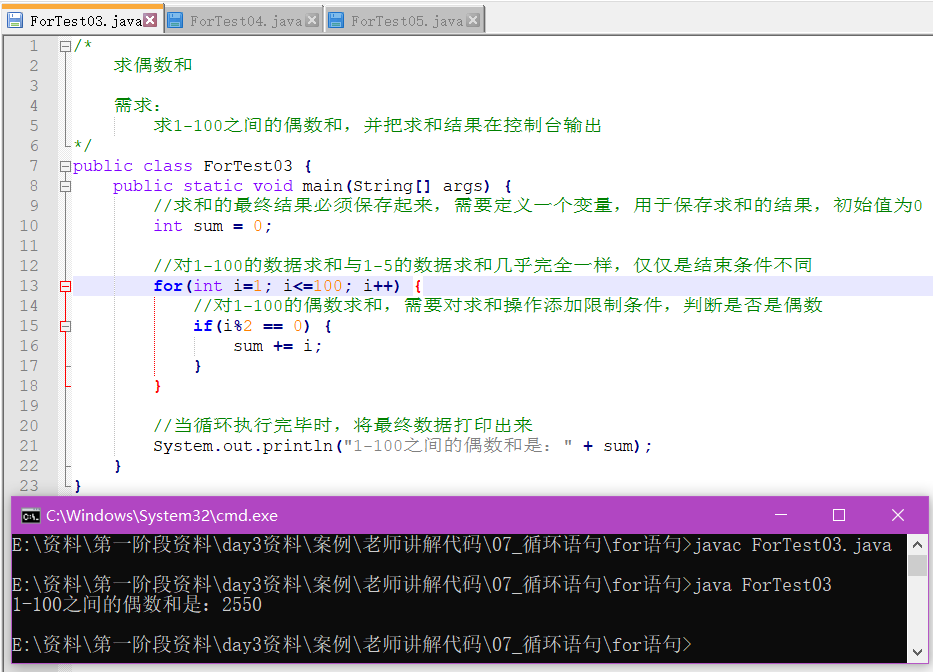Close the ForTest03.java tab
This screenshot has height=672, width=933.
151,20
